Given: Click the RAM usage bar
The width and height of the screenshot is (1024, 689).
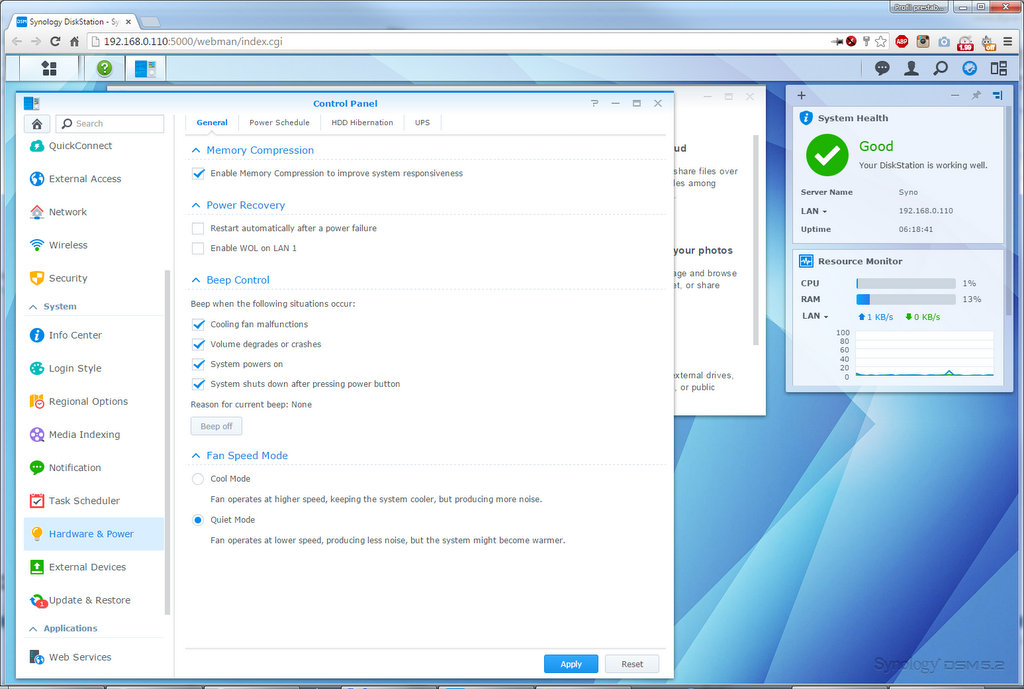Looking at the screenshot, I should (x=906, y=299).
